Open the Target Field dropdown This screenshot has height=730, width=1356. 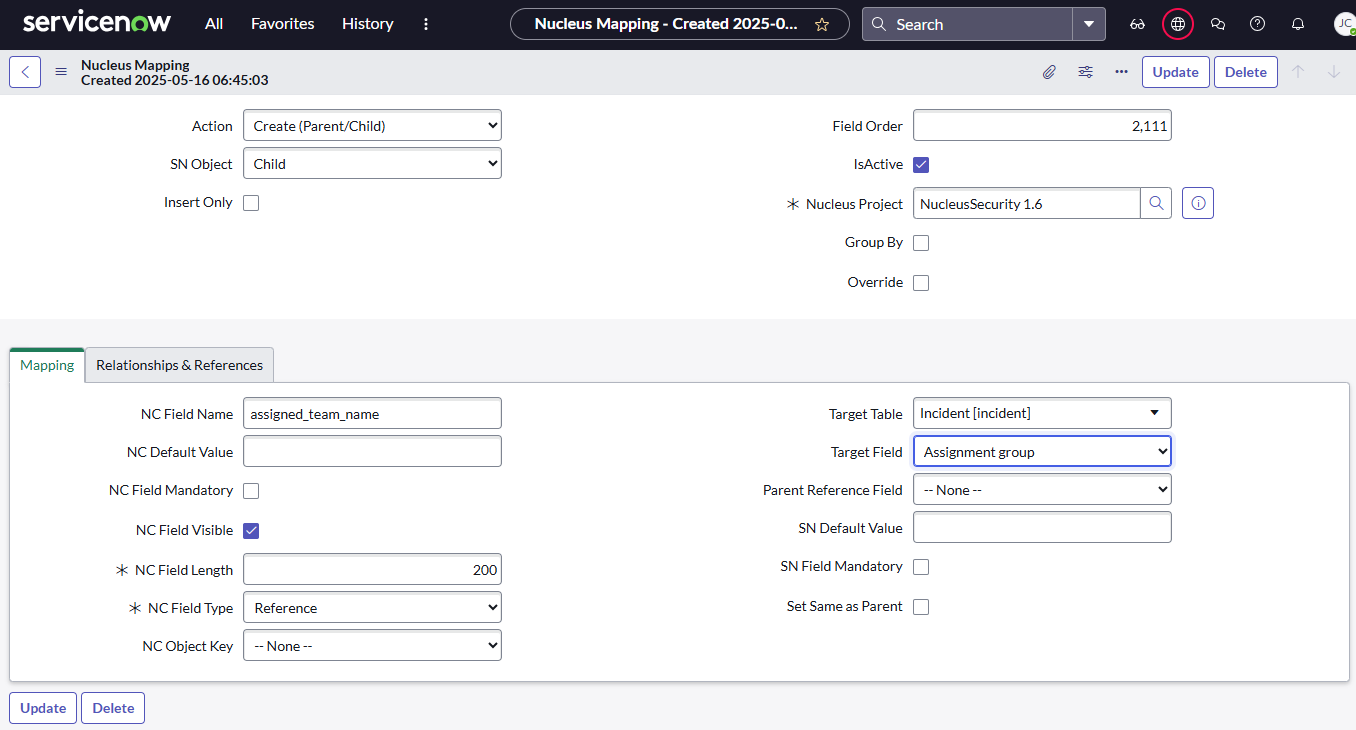[x=1042, y=452]
